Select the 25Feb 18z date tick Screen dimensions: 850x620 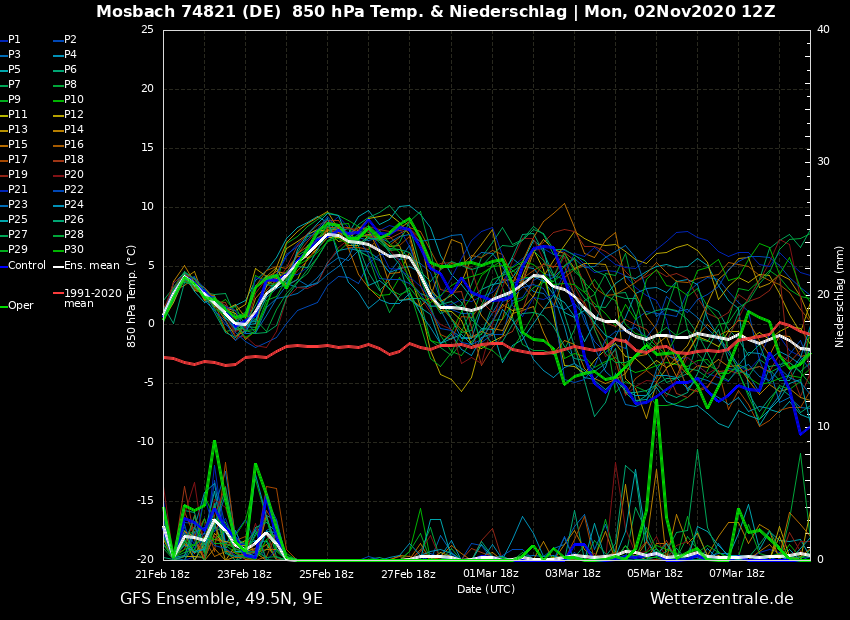(x=326, y=574)
